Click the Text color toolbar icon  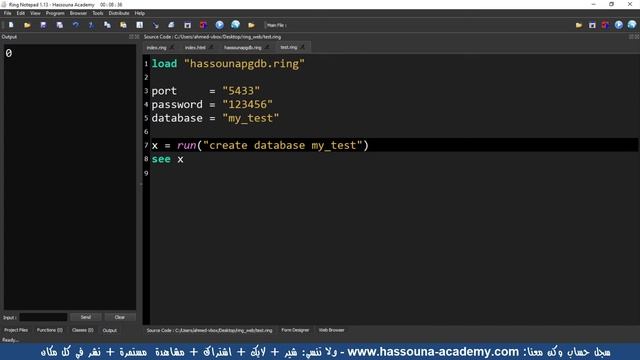coord(156,25)
